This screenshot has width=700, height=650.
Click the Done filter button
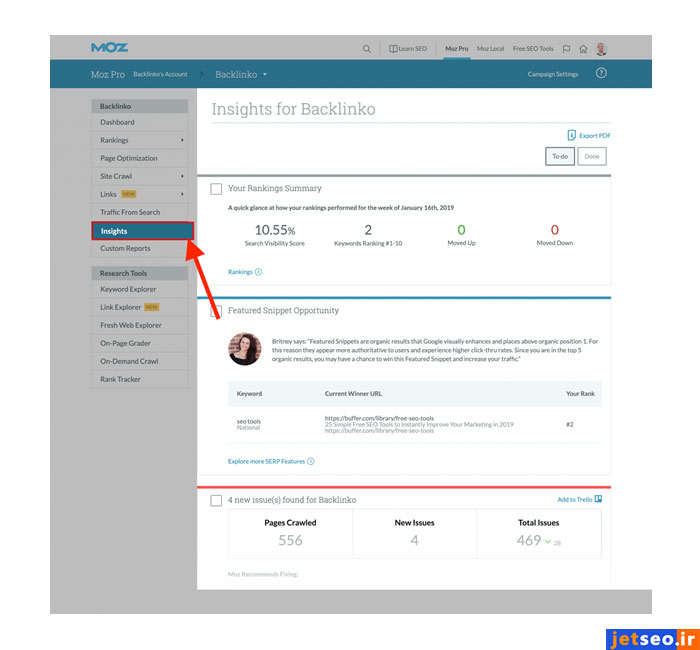(x=592, y=156)
